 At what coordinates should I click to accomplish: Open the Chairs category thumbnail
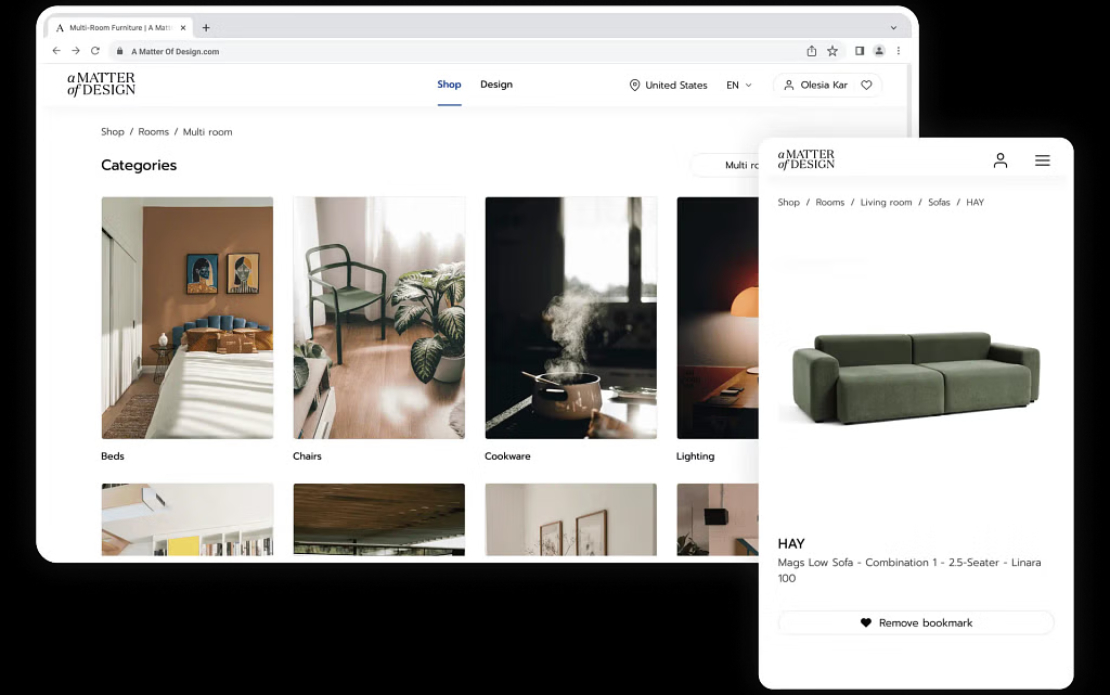coord(379,318)
